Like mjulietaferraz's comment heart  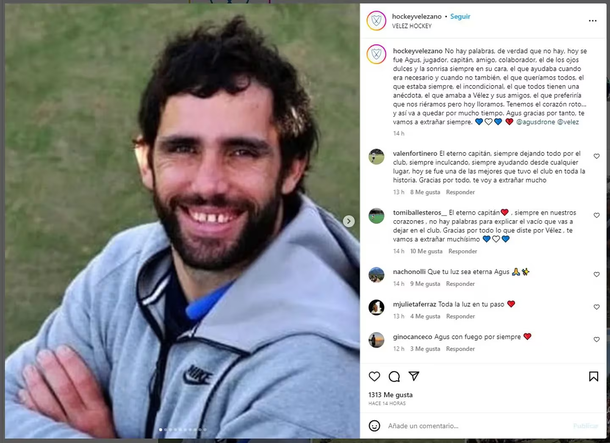596,307
